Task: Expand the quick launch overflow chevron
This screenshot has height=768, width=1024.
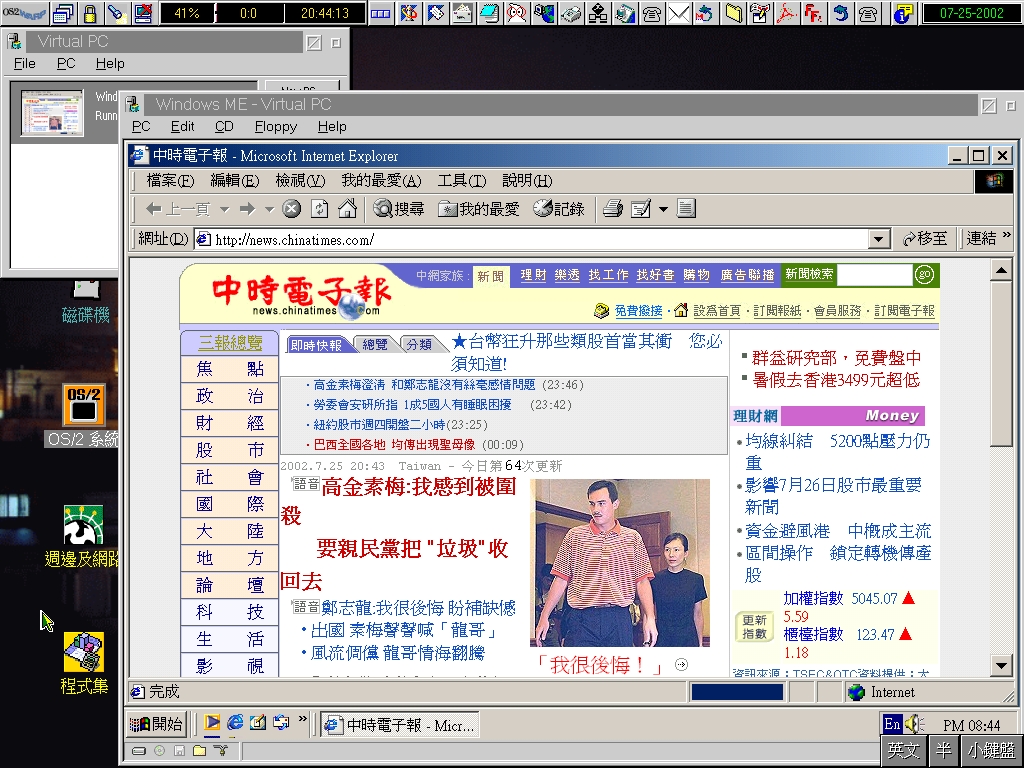Action: [x=302, y=719]
